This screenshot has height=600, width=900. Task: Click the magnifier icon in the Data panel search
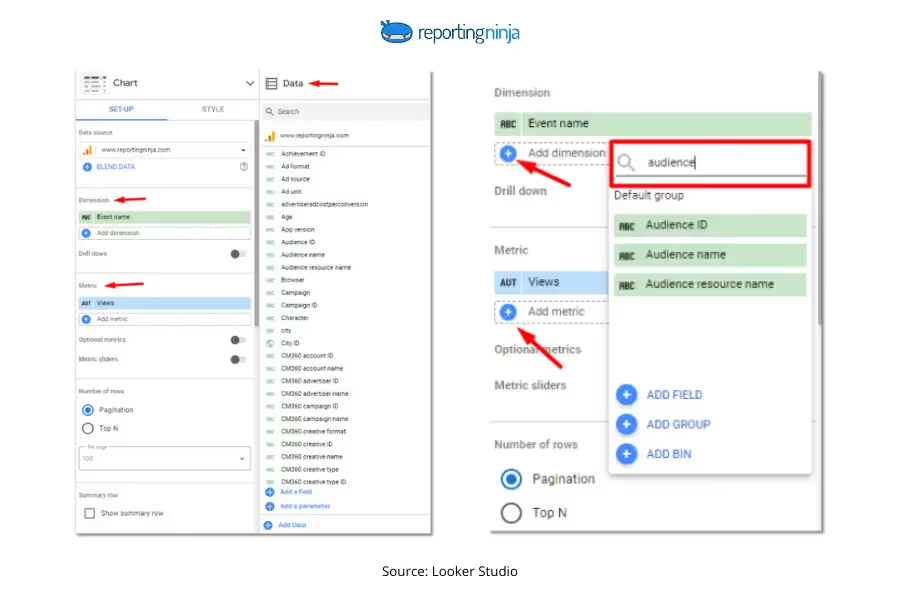pyautogui.click(x=269, y=111)
